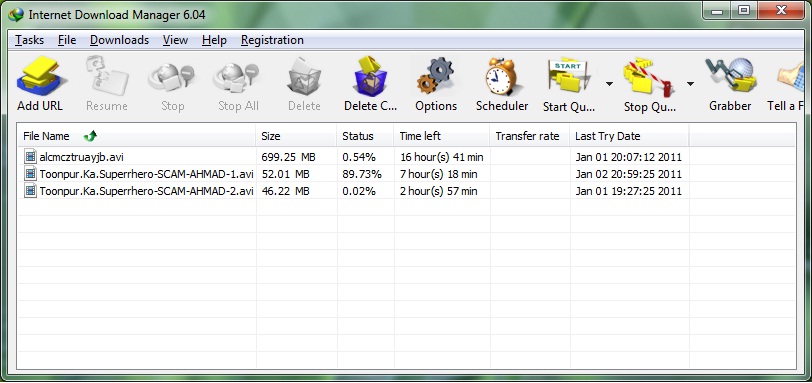Select Toonpur.Ka.Superrhero-SCAM-AHMAD-2.avi file name
Screen dimensions: 812x383
tap(147, 191)
